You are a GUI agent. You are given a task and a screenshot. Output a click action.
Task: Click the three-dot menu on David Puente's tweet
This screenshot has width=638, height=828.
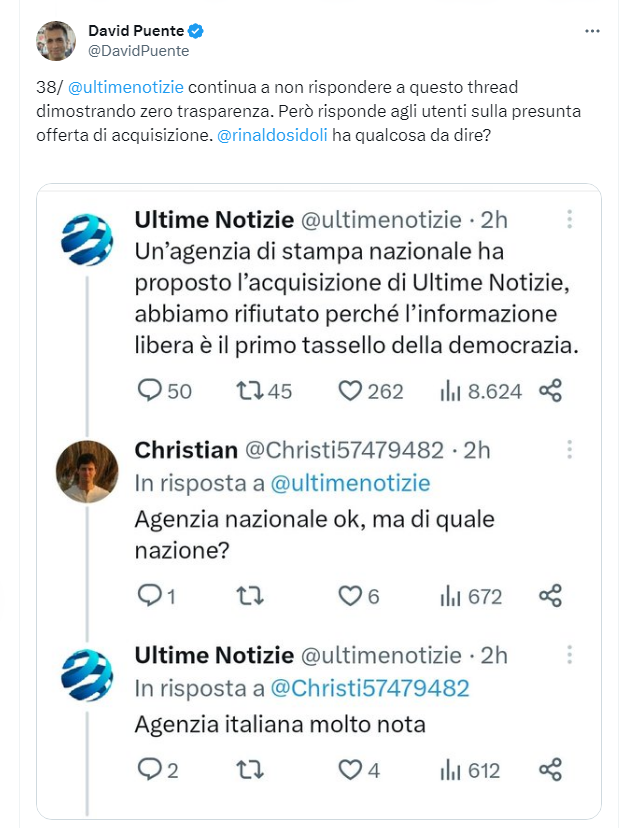592,31
